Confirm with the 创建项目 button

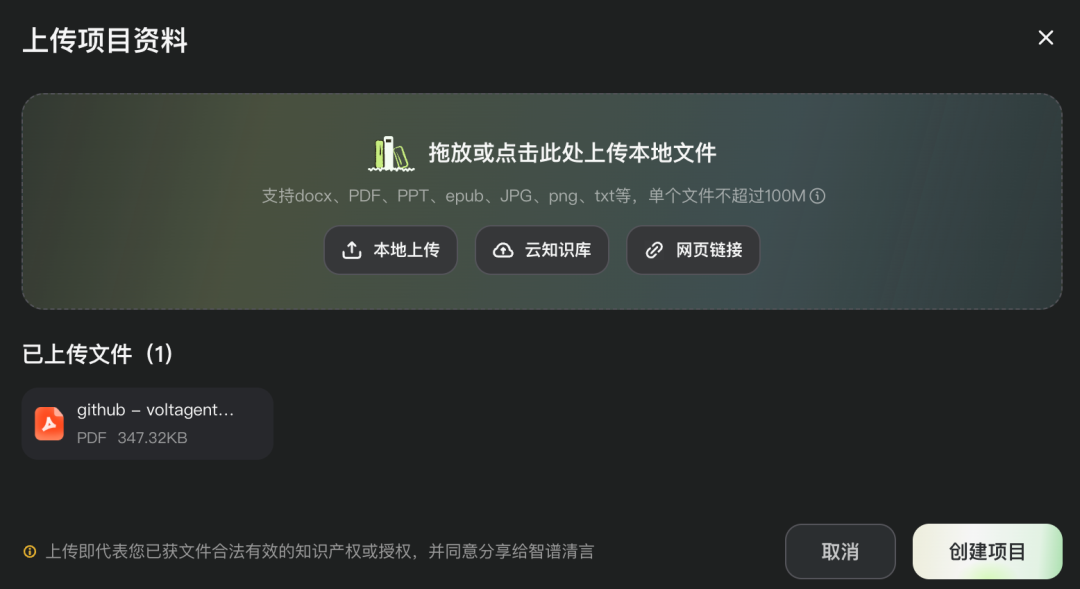tap(988, 551)
